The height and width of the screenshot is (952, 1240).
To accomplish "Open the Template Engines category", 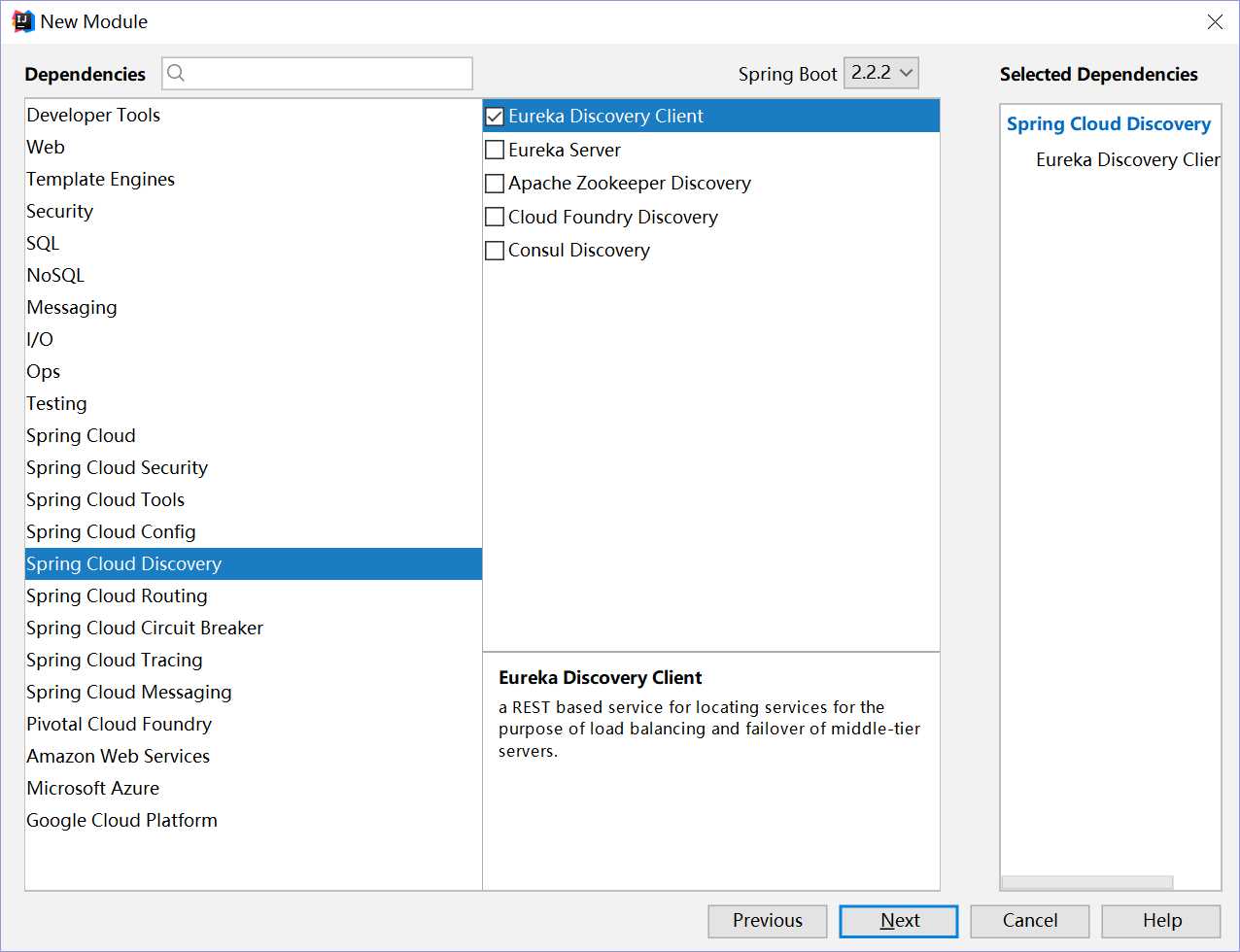I will pos(254,179).
